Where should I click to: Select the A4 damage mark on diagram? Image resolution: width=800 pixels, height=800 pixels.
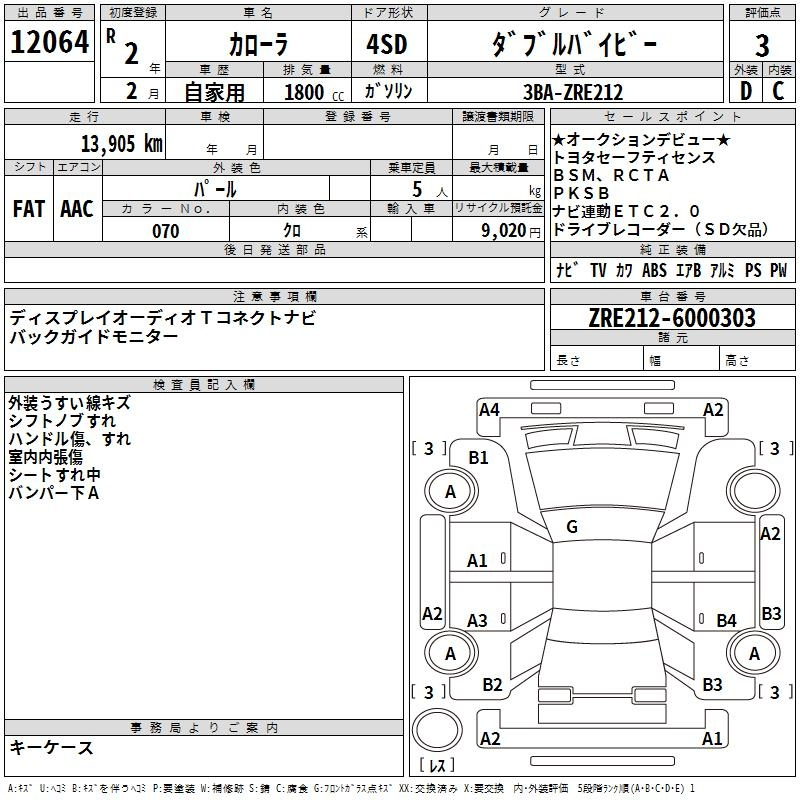(x=489, y=409)
